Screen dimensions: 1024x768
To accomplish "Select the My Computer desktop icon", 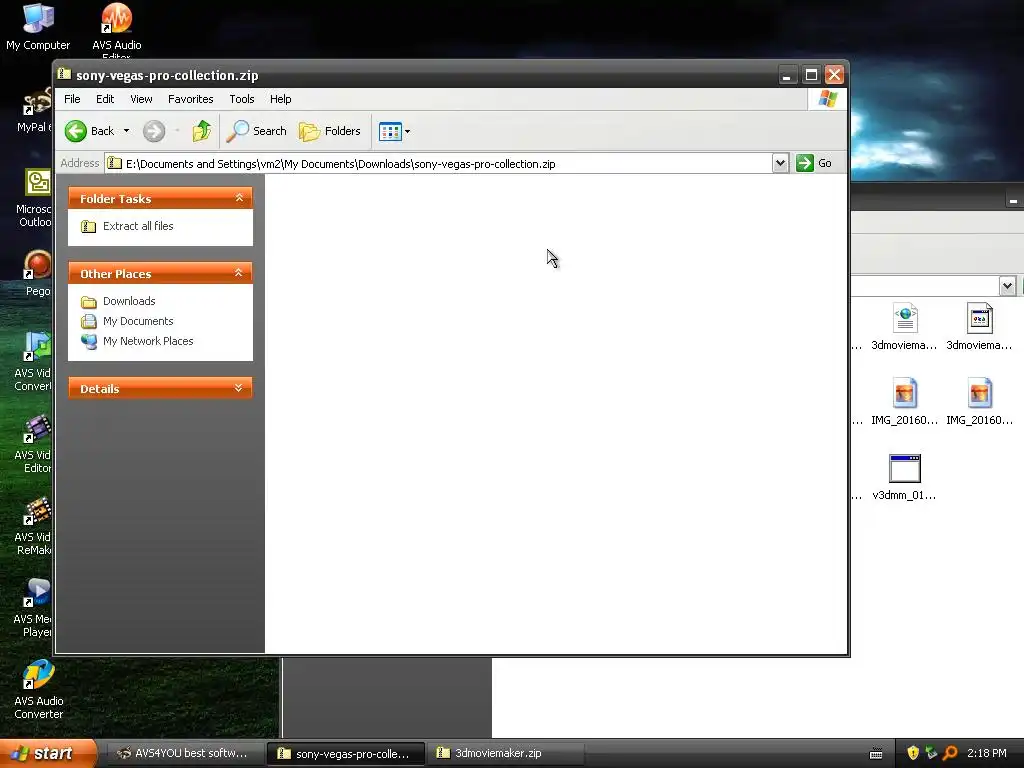I will [38, 27].
